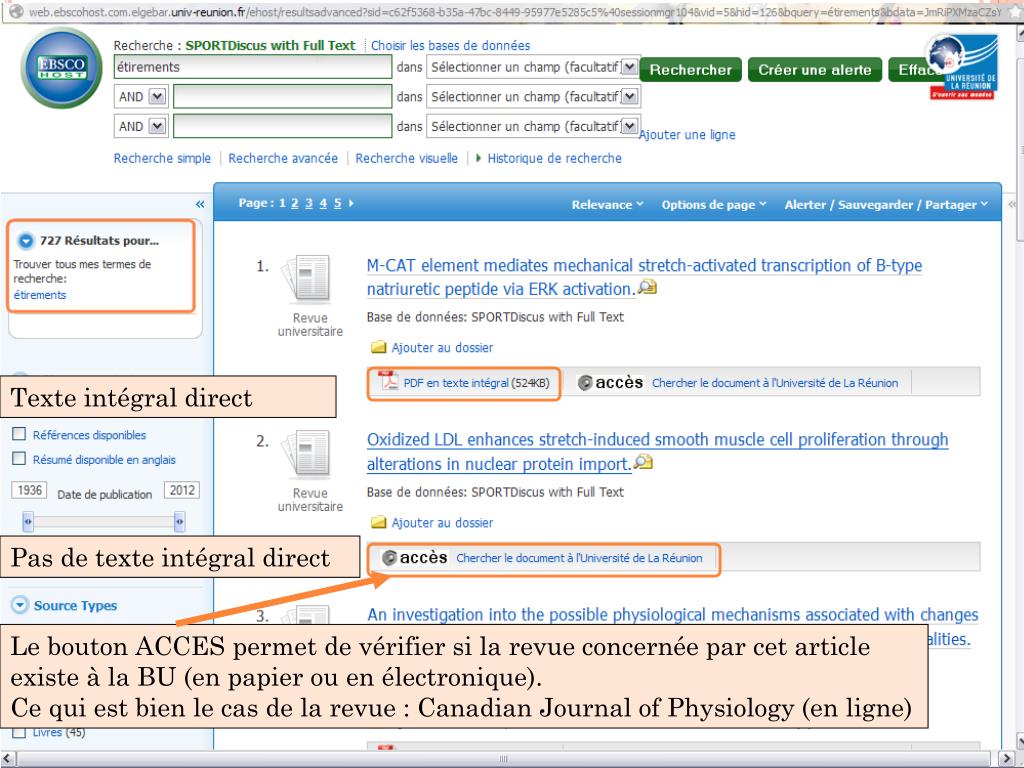The image size is (1024, 768).
Task: Open second field selector dropdown
Action: coord(630,97)
